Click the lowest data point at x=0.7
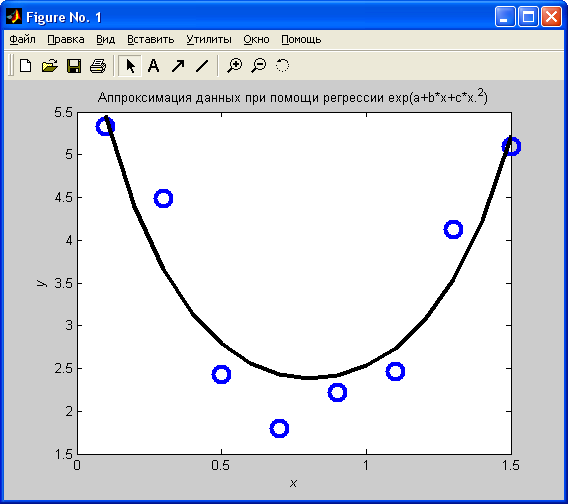The height and width of the screenshot is (504, 568). pyautogui.click(x=279, y=429)
